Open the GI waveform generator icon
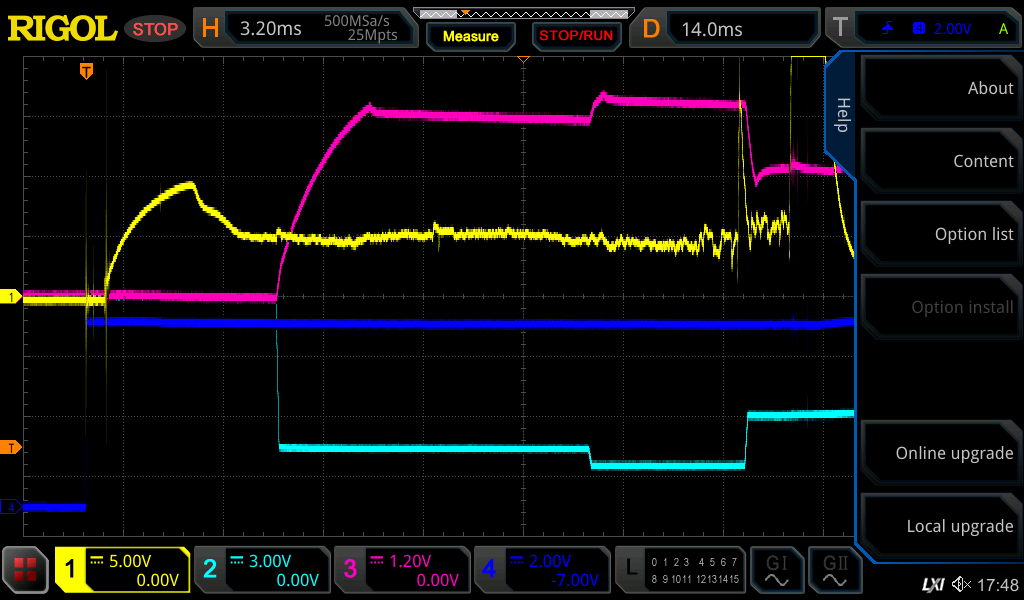Viewport: 1024px width, 600px height. coord(776,570)
